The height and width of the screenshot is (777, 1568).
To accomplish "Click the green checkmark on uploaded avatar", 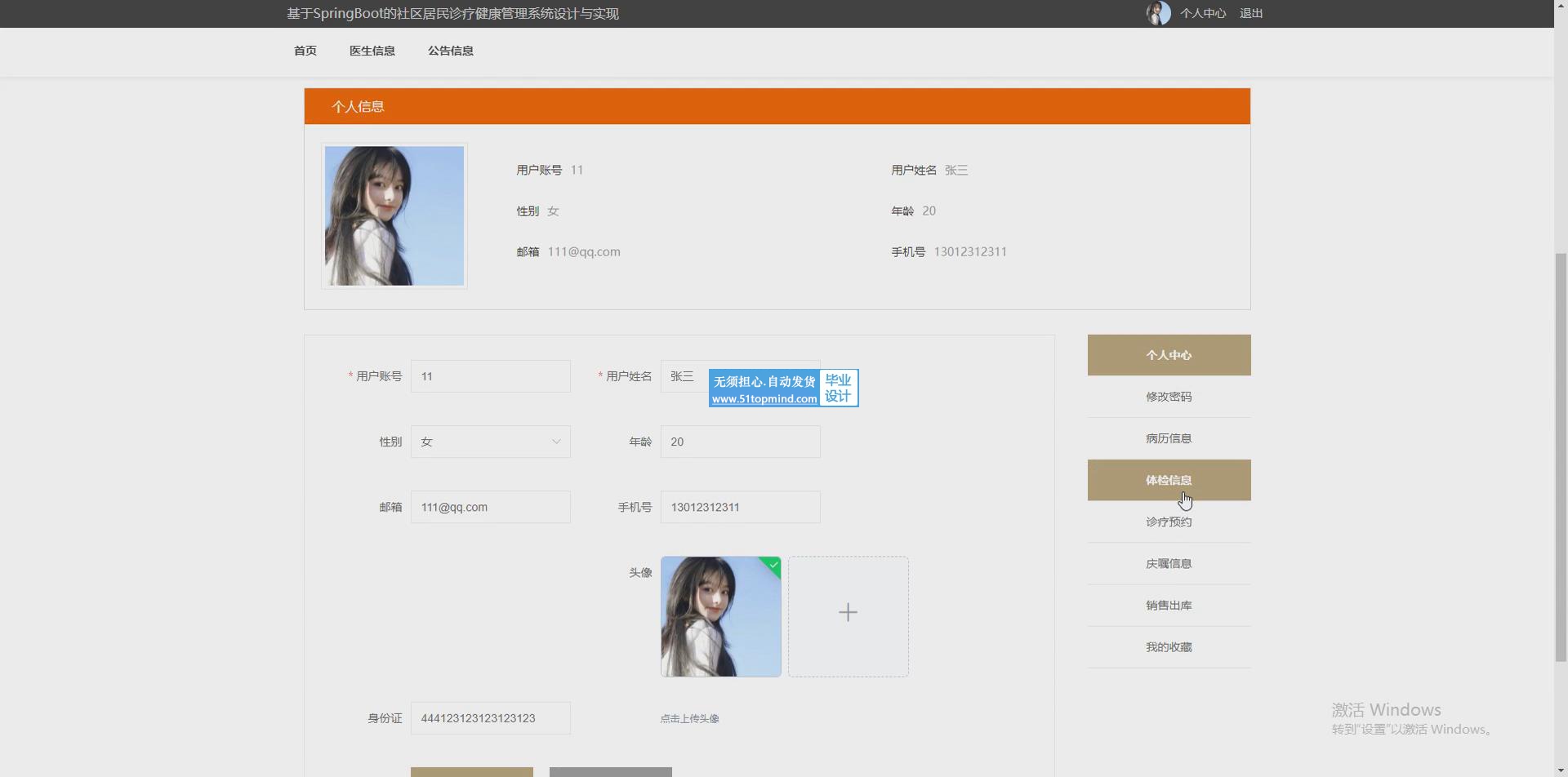I will click(x=773, y=564).
